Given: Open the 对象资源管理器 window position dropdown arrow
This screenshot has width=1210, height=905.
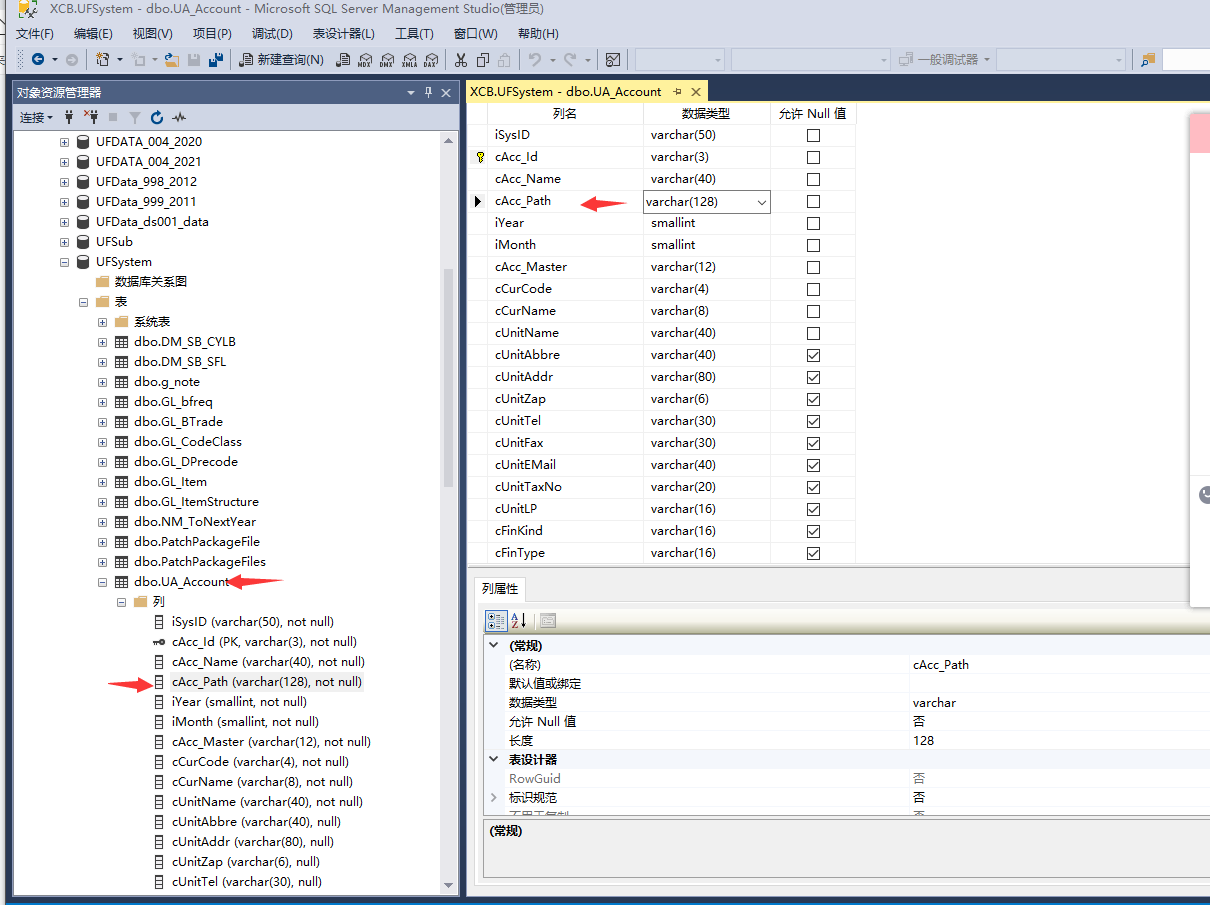Looking at the screenshot, I should pos(411,92).
